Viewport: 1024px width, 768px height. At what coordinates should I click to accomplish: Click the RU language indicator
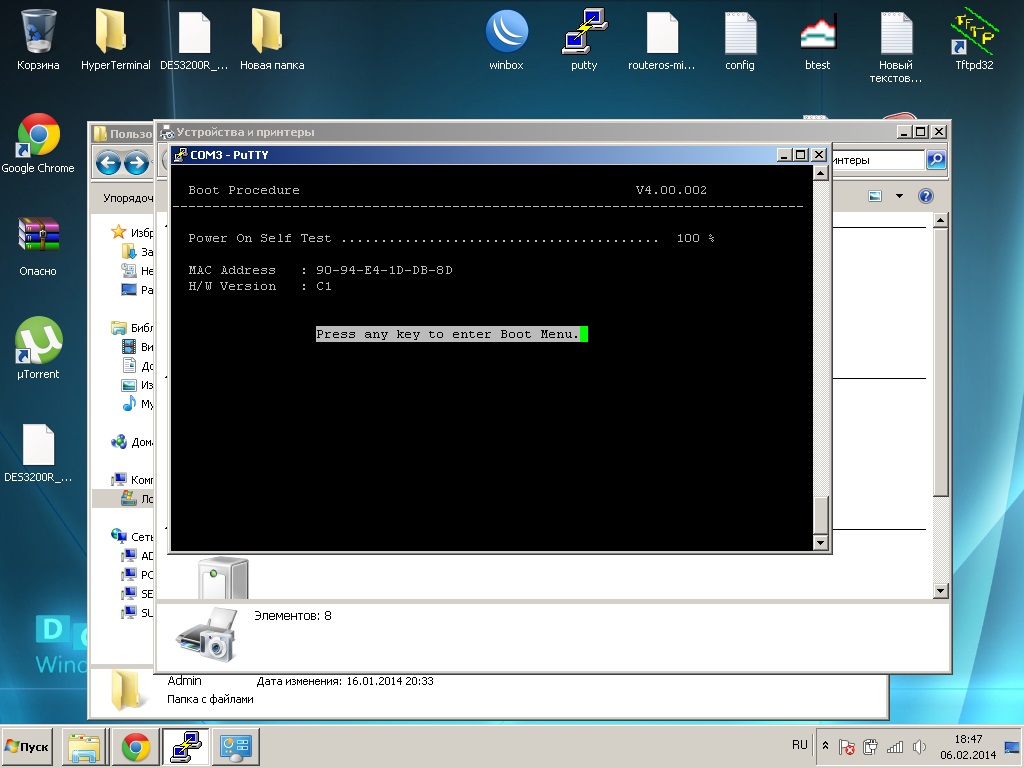point(799,745)
